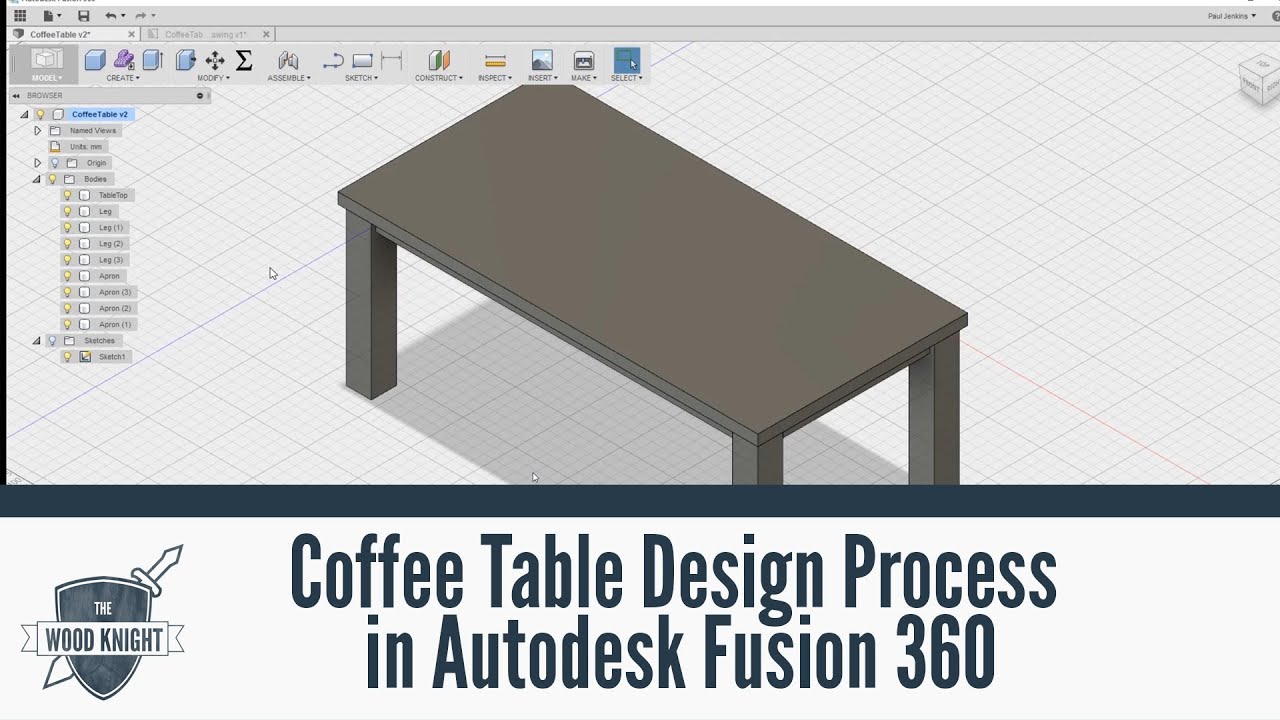
Task: Select the TableTop body in browser
Action: click(x=113, y=195)
